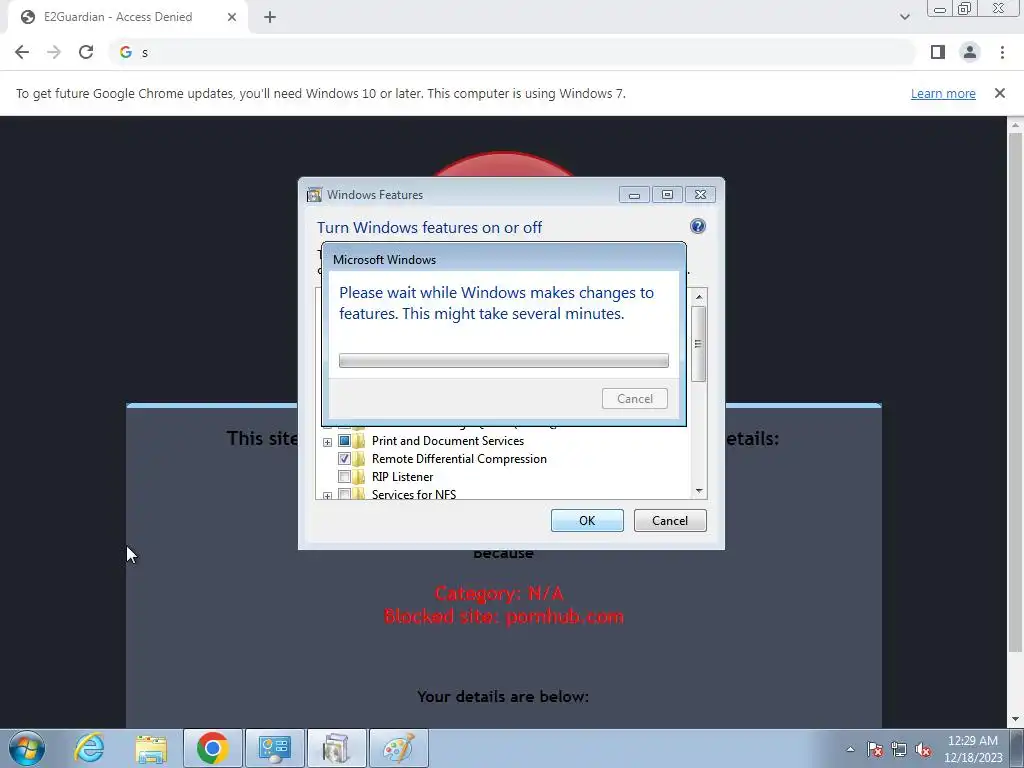Open the Windows Start menu
This screenshot has width=1024, height=768.
pyautogui.click(x=27, y=748)
